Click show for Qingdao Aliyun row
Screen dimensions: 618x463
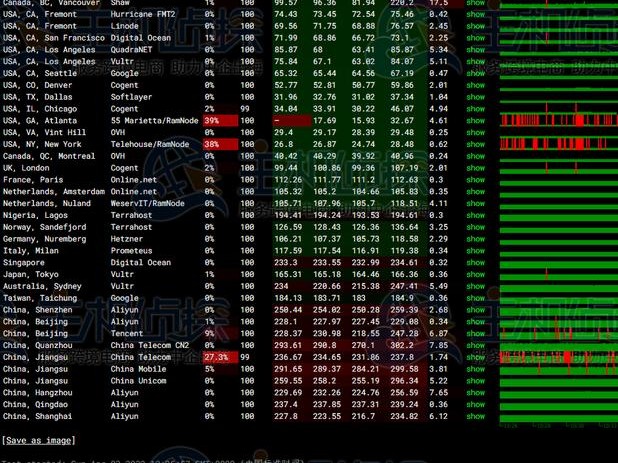click(x=476, y=404)
